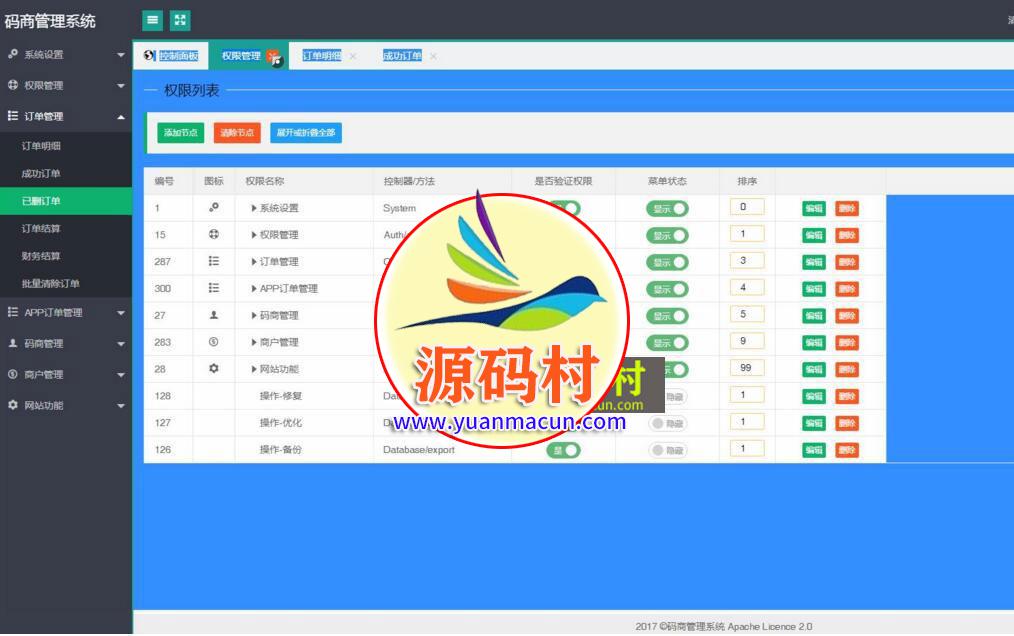This screenshot has height=636, width=1014.
Task: Expand the 系统设置 tree row
Action: click(254, 208)
